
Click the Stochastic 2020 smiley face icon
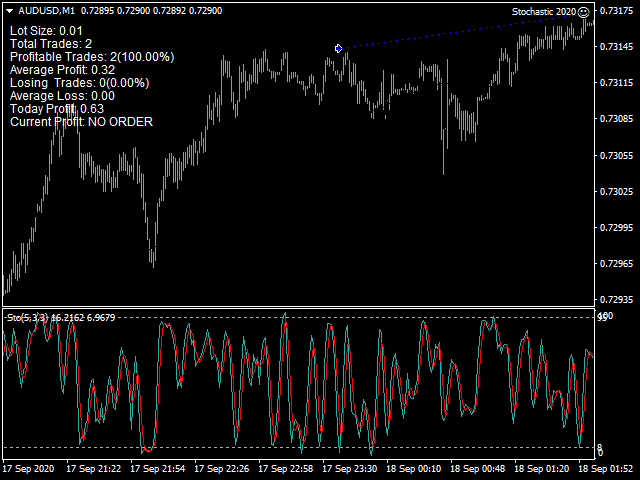click(x=584, y=12)
